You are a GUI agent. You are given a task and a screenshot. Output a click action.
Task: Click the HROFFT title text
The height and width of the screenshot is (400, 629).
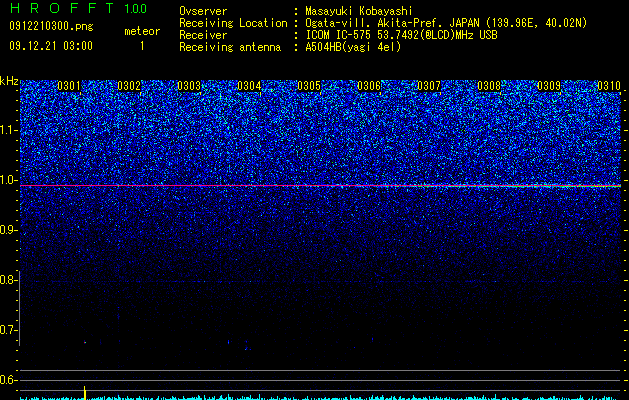[62, 8]
